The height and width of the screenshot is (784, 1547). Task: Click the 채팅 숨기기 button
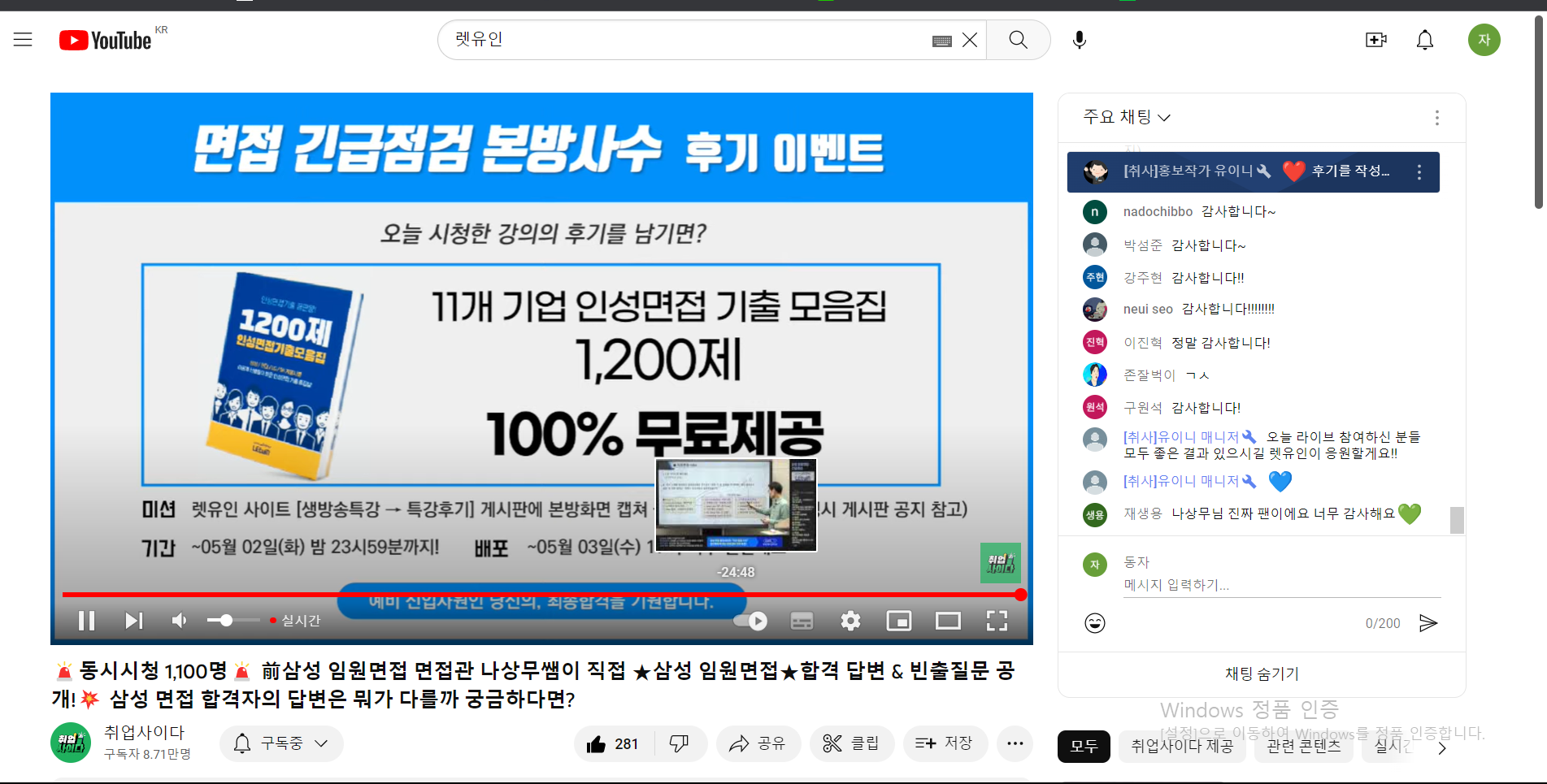click(x=1262, y=674)
